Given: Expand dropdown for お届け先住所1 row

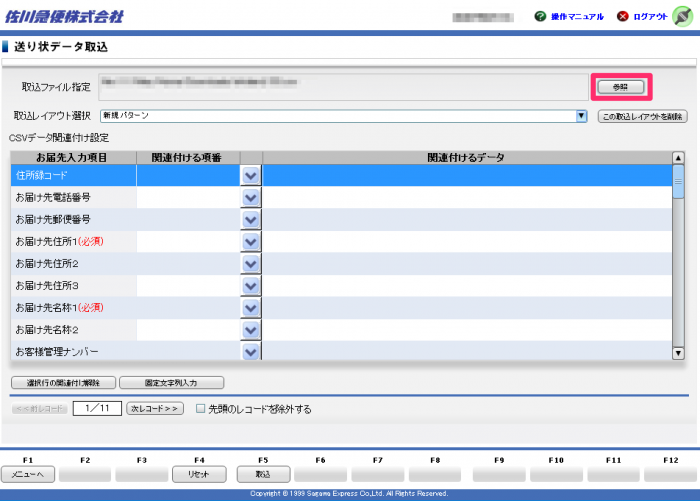Looking at the screenshot, I should (251, 242).
